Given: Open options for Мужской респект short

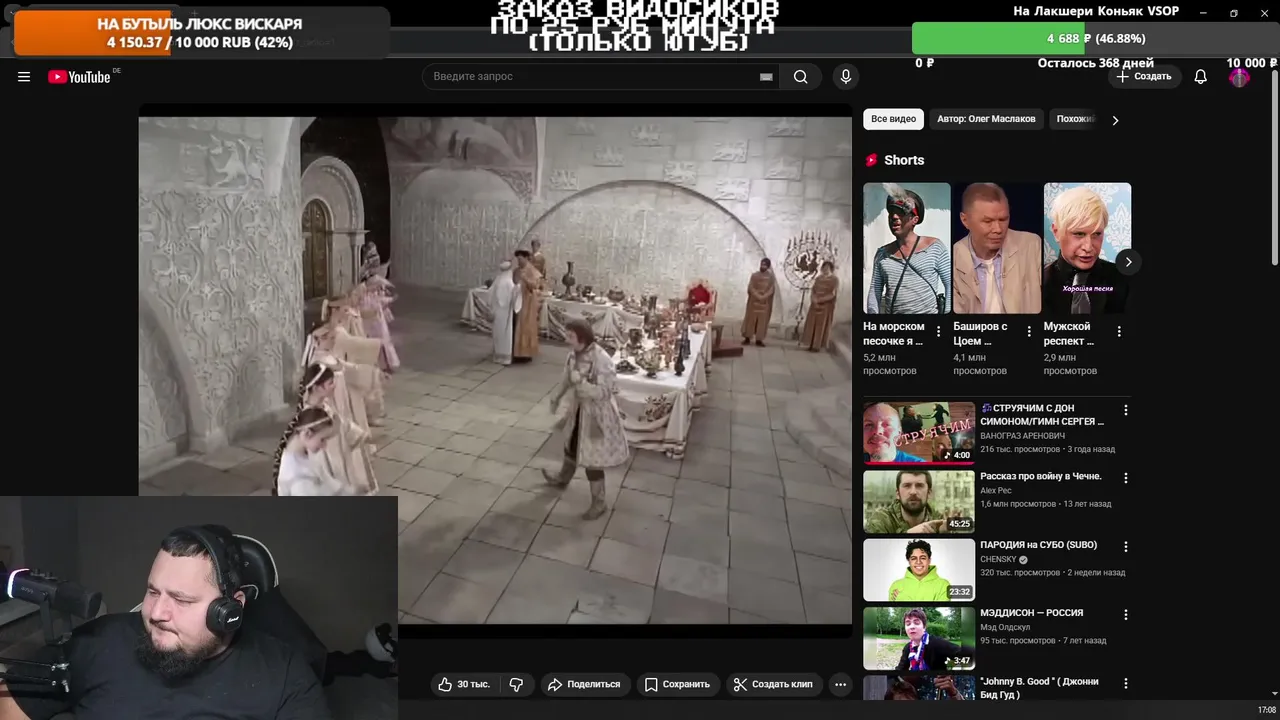Looking at the screenshot, I should click(1119, 332).
